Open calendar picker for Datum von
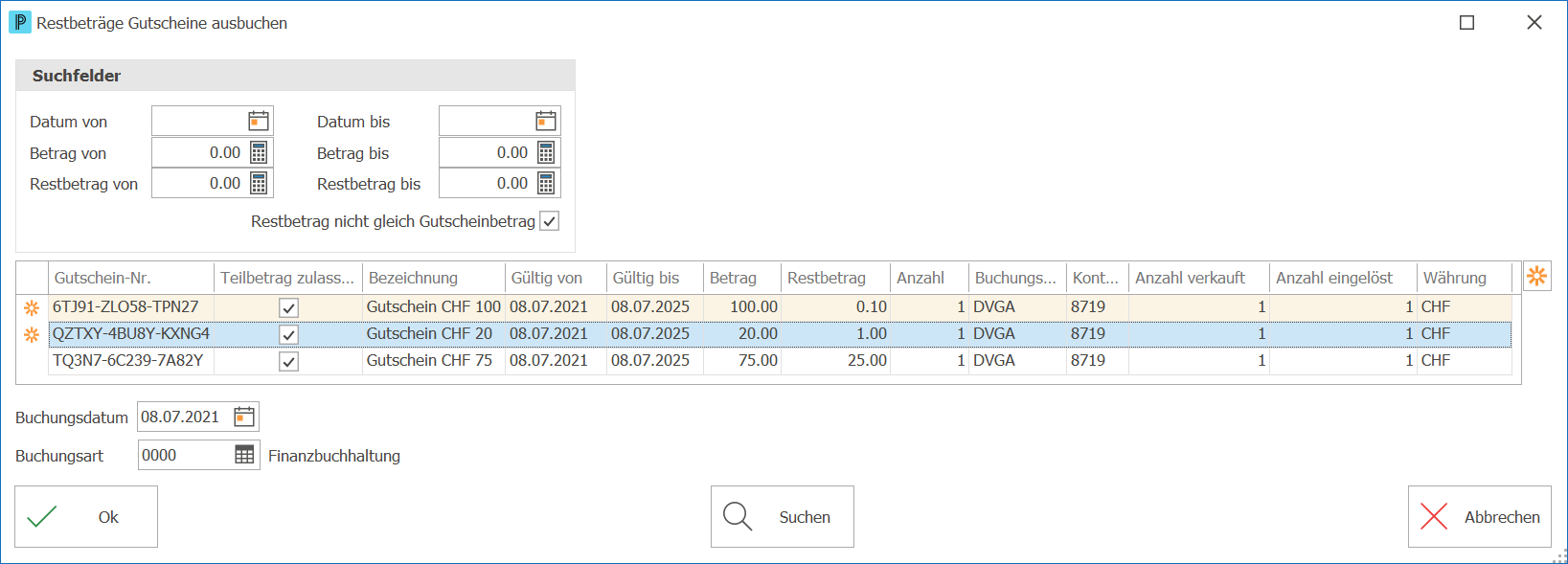Image resolution: width=1568 pixels, height=564 pixels. [x=259, y=121]
